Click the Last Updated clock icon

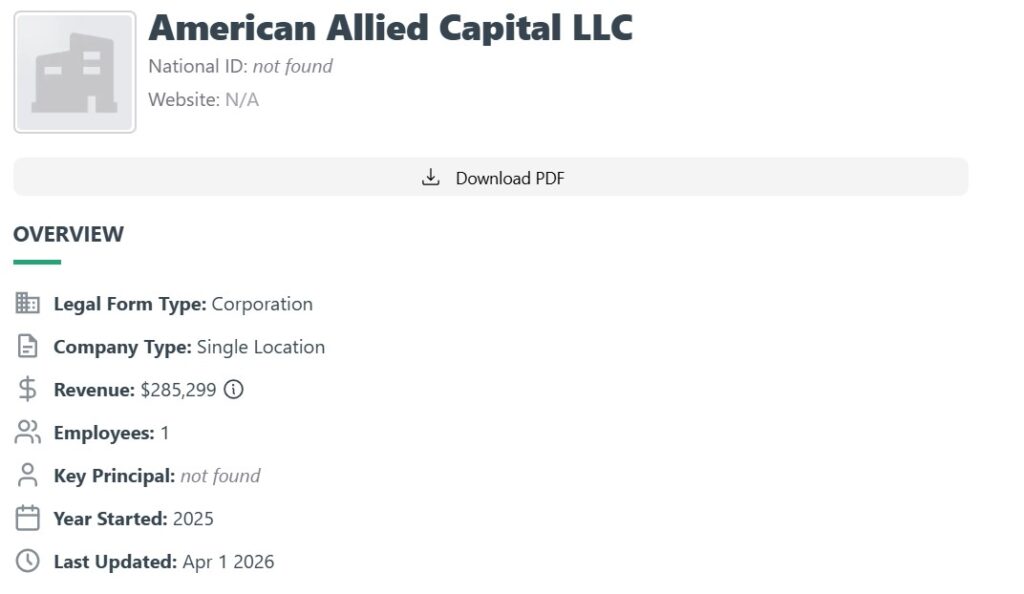[28, 562]
